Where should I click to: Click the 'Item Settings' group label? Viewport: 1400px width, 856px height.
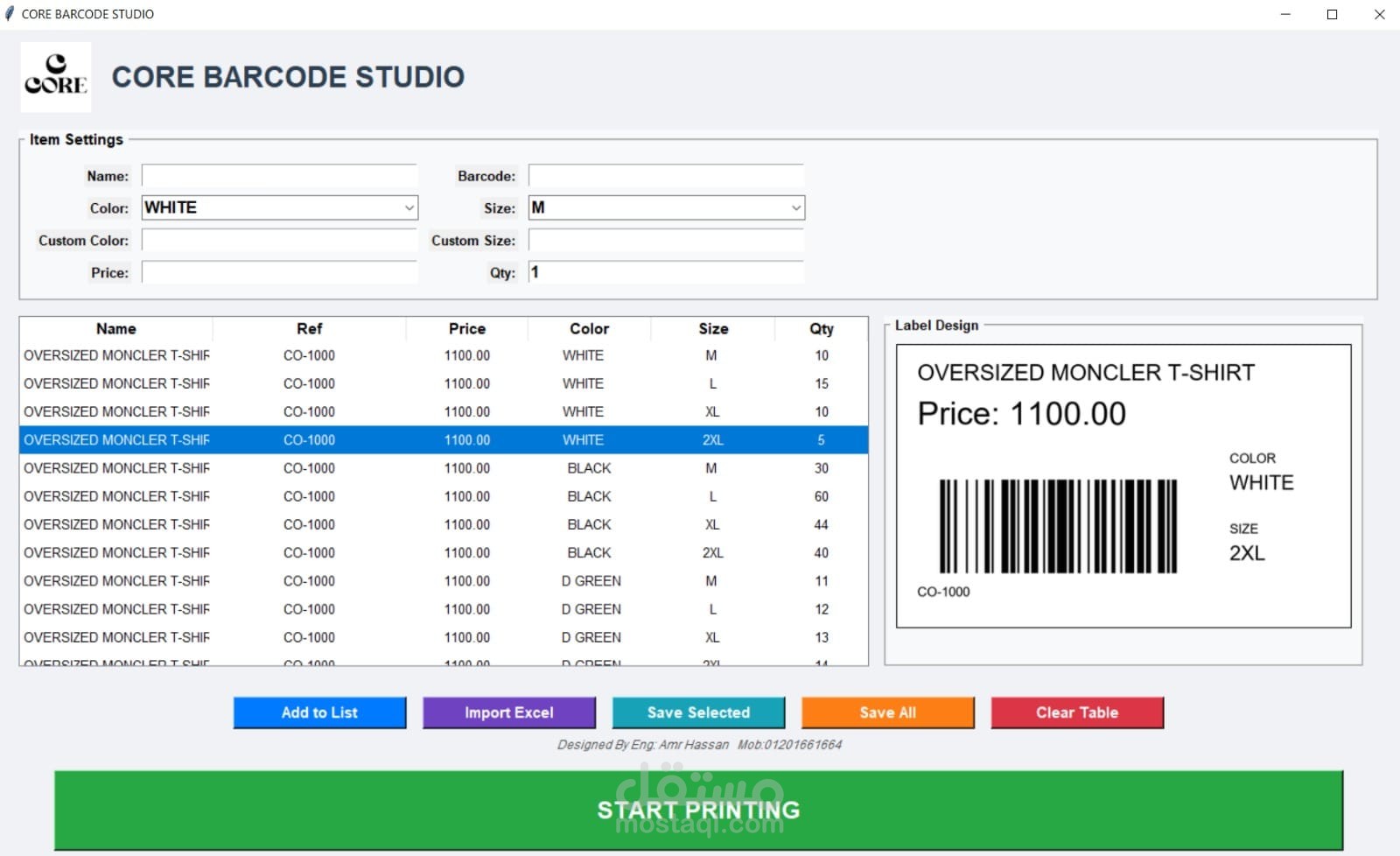(76, 139)
